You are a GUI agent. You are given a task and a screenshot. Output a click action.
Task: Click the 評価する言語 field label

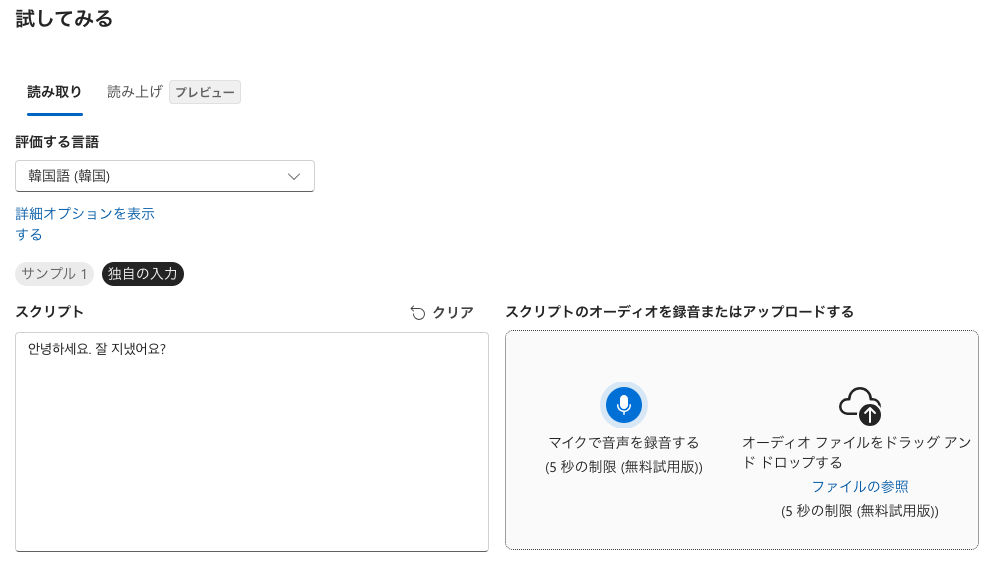57,142
